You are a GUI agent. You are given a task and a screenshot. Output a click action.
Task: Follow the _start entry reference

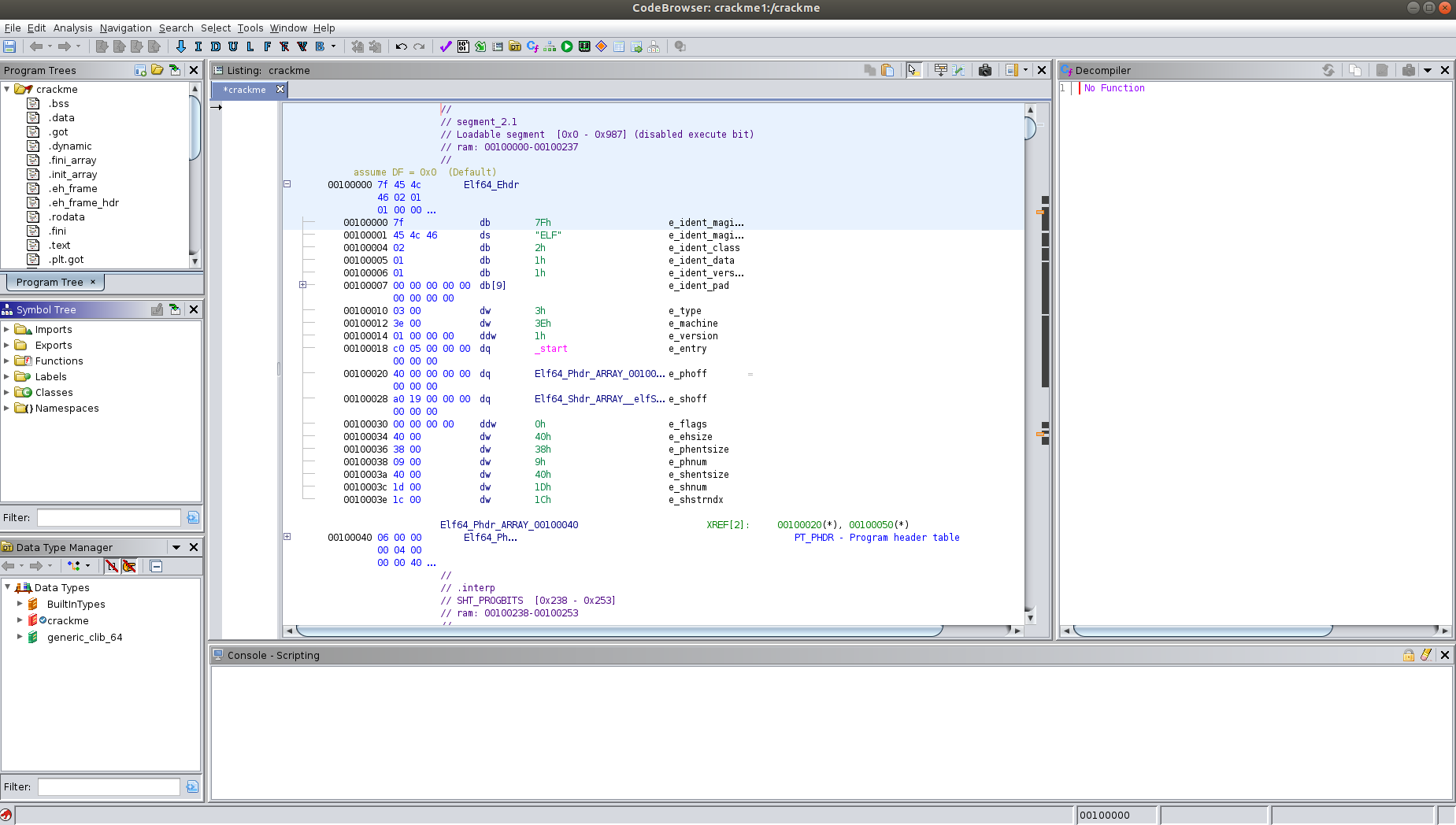(x=551, y=349)
